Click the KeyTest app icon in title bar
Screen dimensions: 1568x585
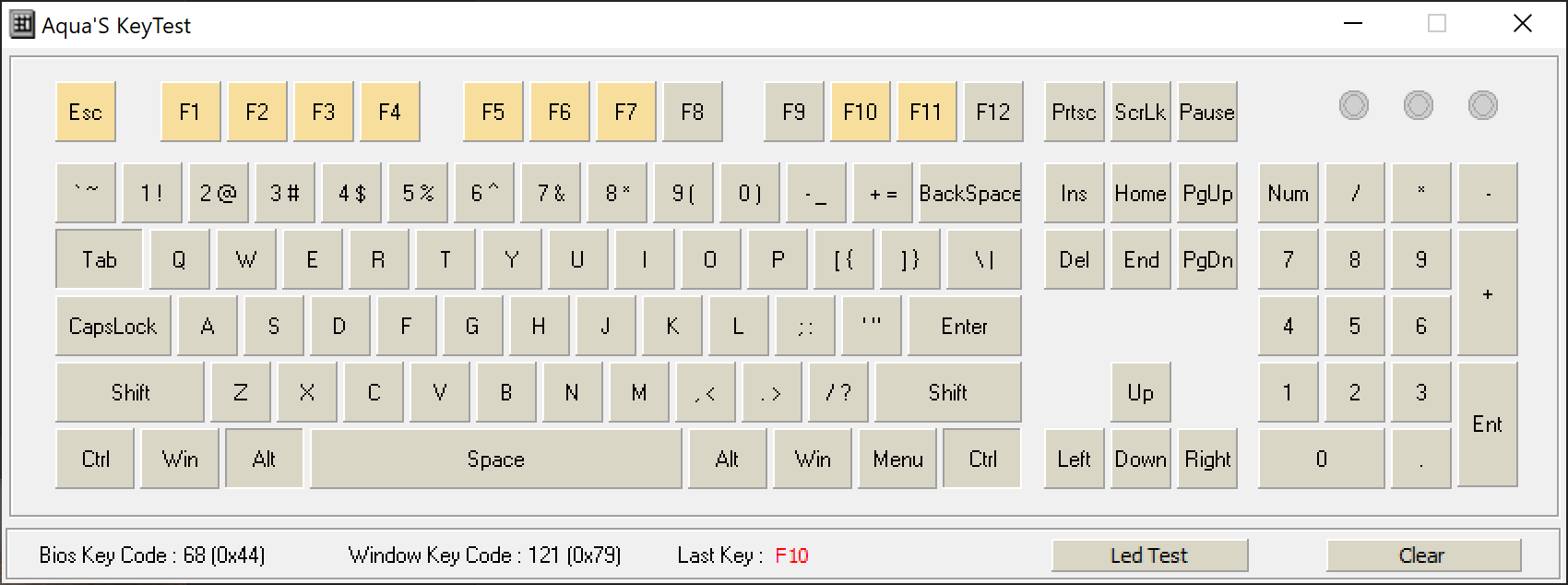[22, 25]
